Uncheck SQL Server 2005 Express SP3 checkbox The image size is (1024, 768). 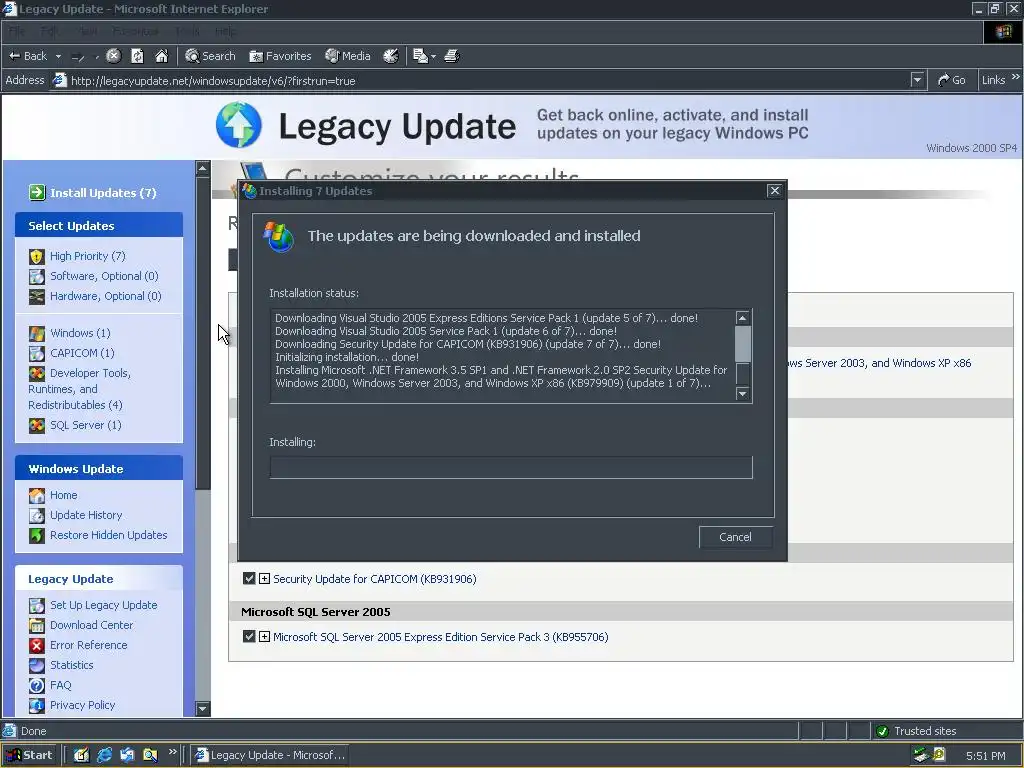pos(249,636)
